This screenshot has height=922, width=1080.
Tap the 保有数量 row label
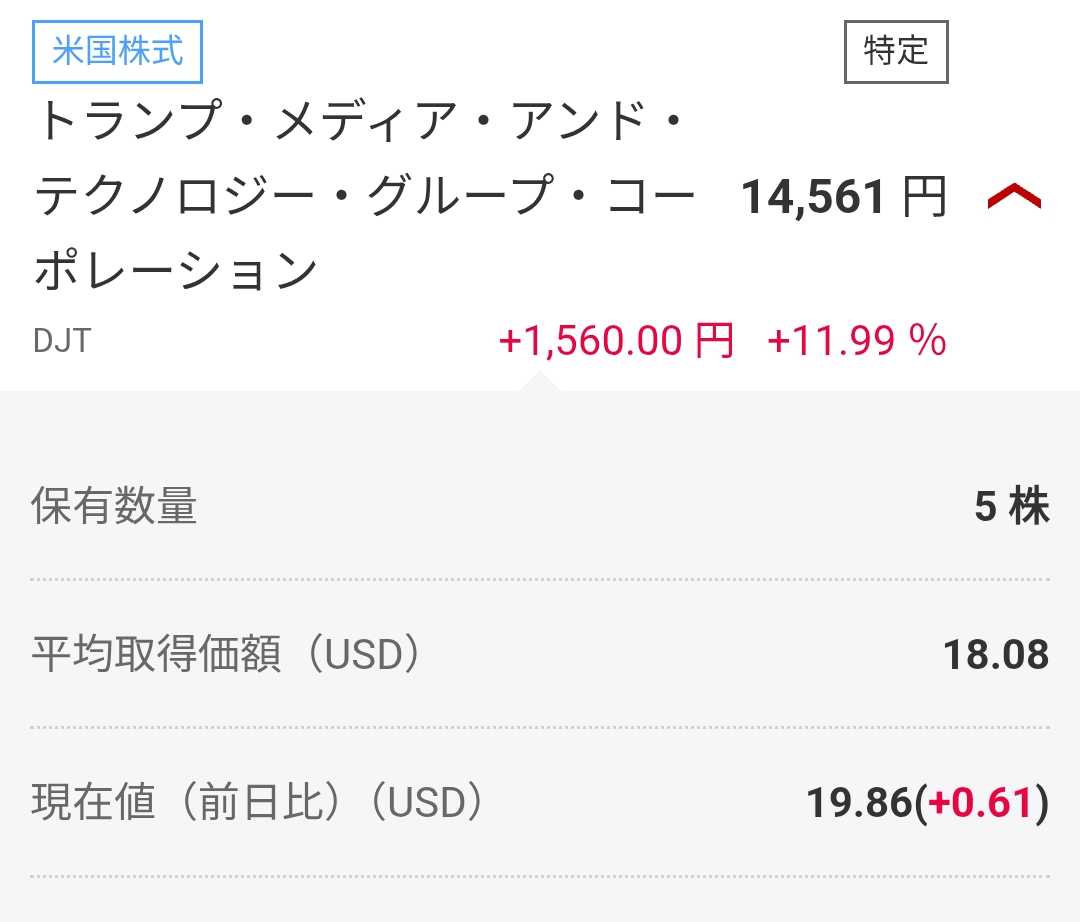click(x=114, y=507)
